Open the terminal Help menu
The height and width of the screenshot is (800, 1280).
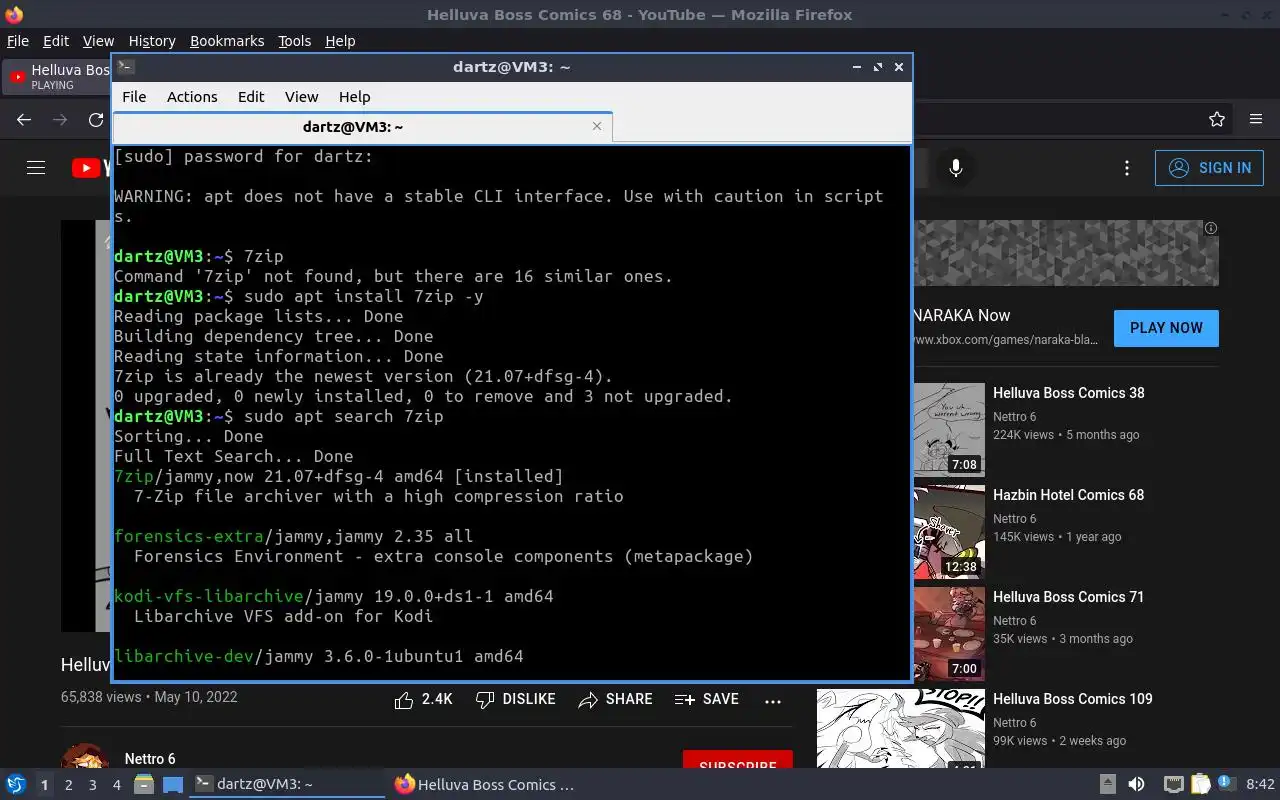(355, 97)
